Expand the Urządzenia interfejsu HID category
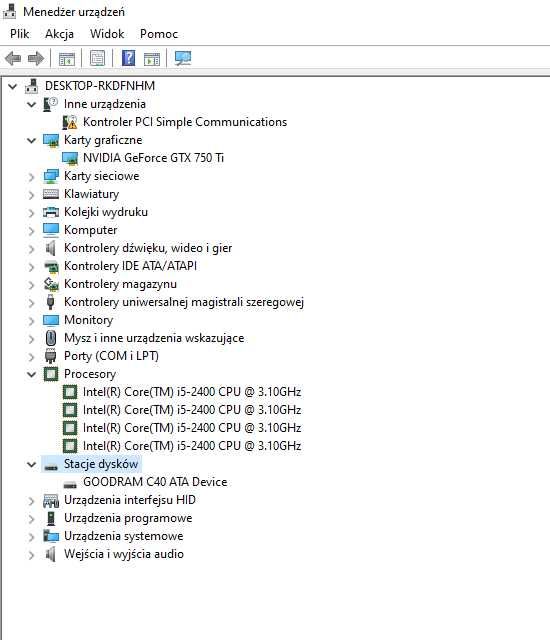 tap(31, 500)
